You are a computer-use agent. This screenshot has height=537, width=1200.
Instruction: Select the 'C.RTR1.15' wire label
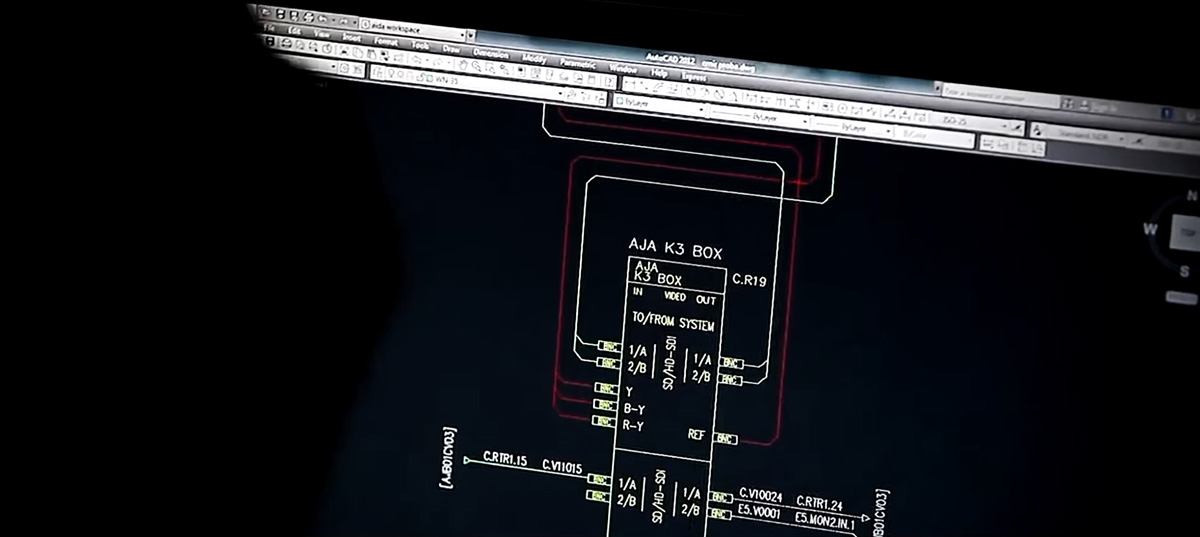(505, 458)
